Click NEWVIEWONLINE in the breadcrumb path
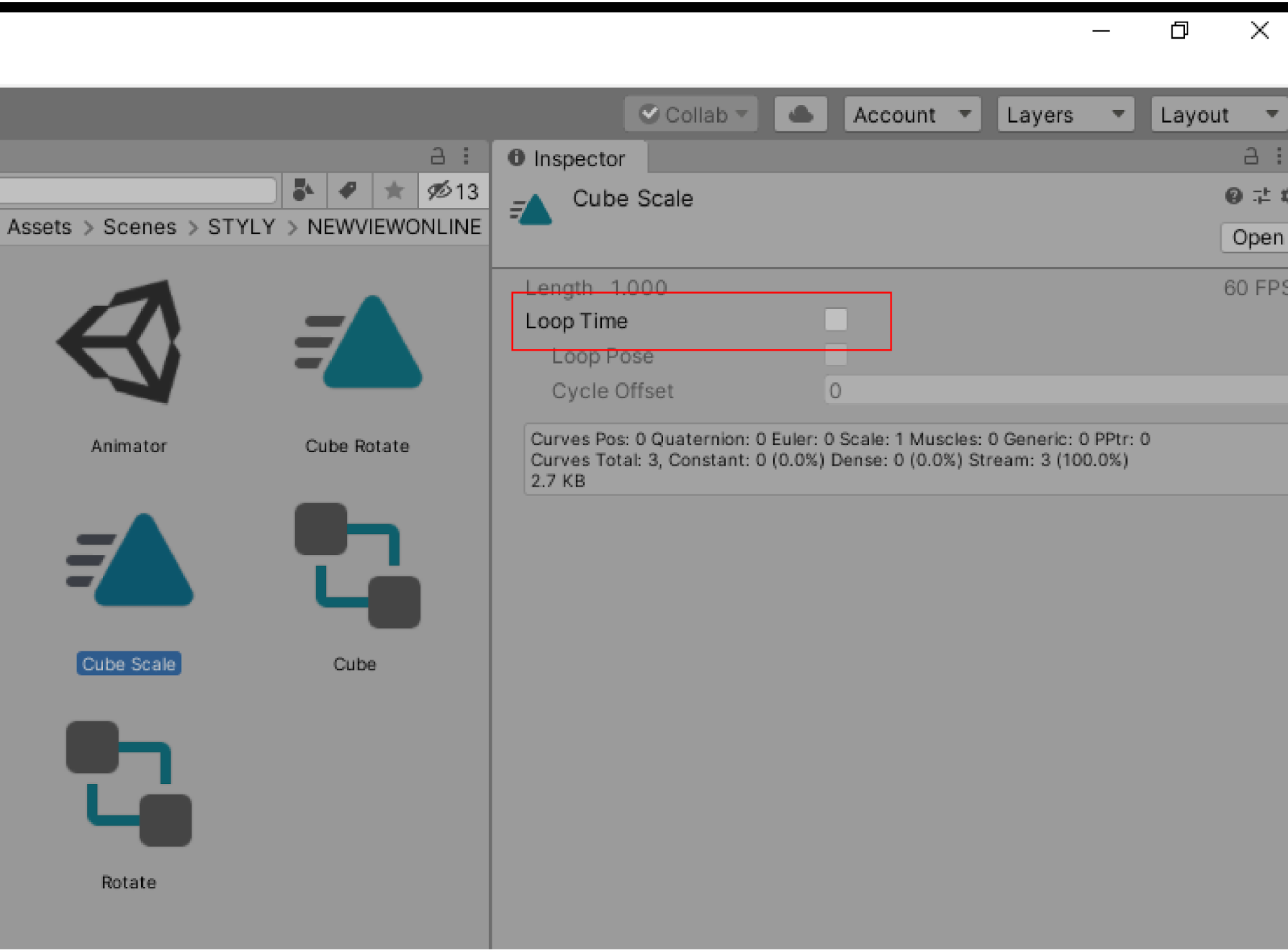1288x950 pixels. 394,227
